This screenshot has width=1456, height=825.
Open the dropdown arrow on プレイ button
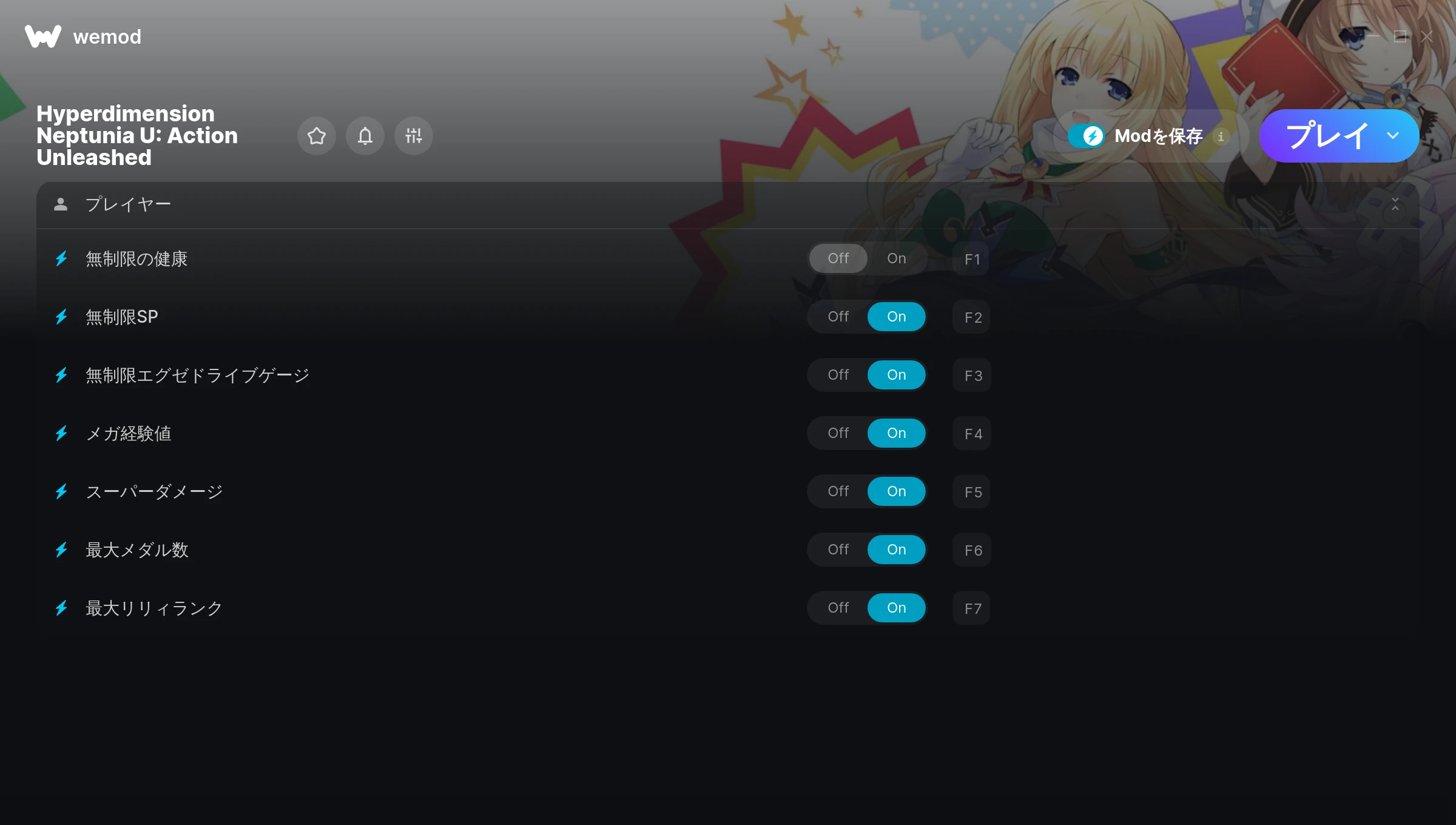coord(1393,136)
